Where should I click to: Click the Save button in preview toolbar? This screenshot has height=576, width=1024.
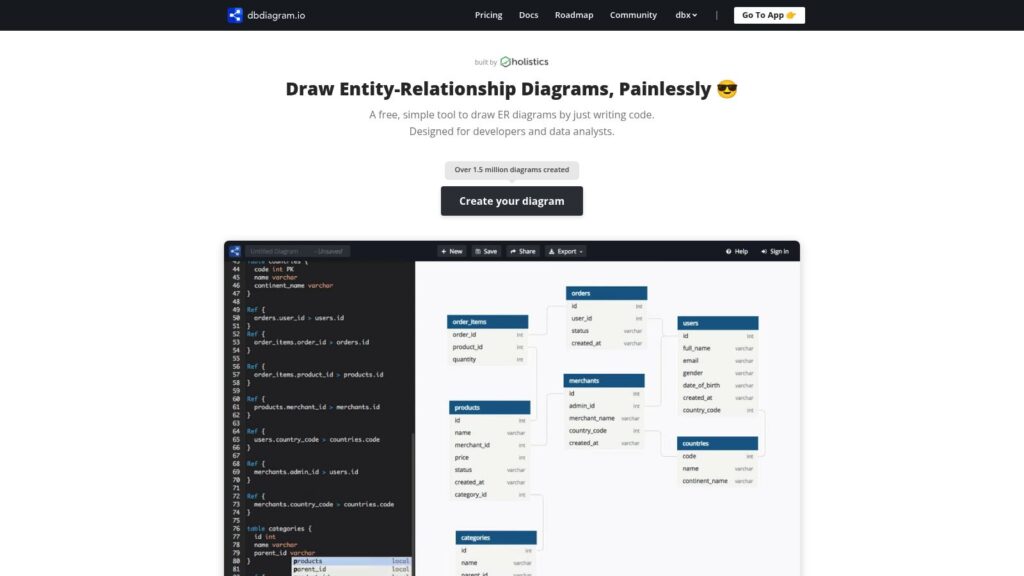pos(486,251)
